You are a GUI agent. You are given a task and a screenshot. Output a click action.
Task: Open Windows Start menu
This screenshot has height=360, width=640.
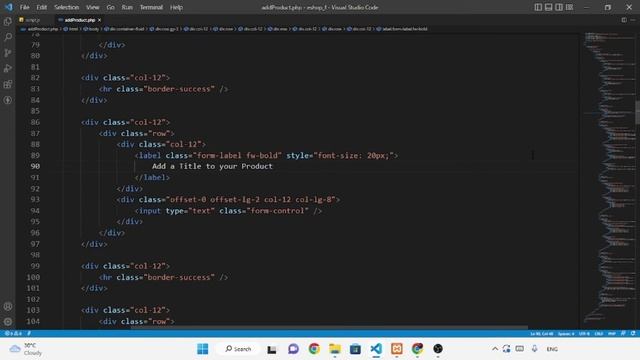pos(202,349)
